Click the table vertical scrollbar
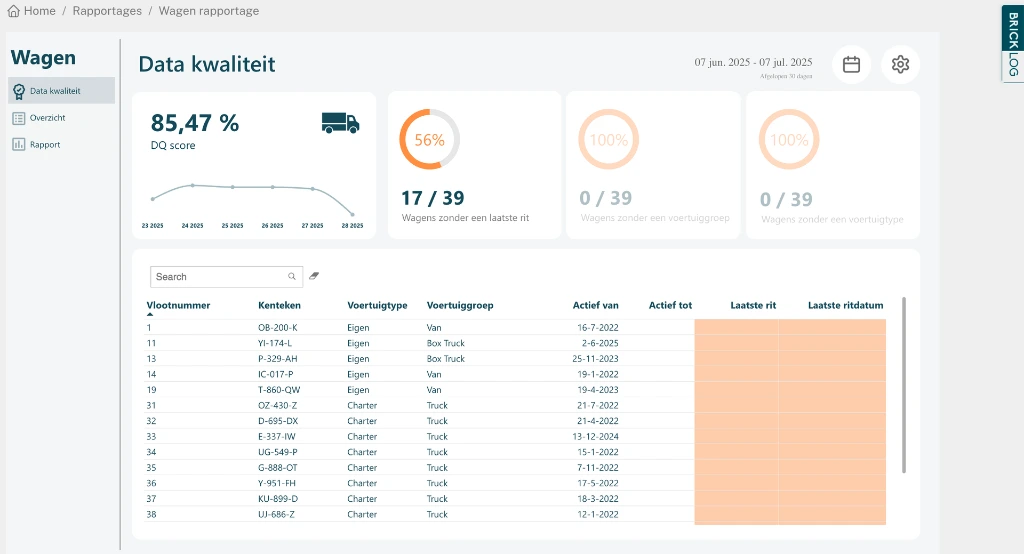 click(x=904, y=385)
